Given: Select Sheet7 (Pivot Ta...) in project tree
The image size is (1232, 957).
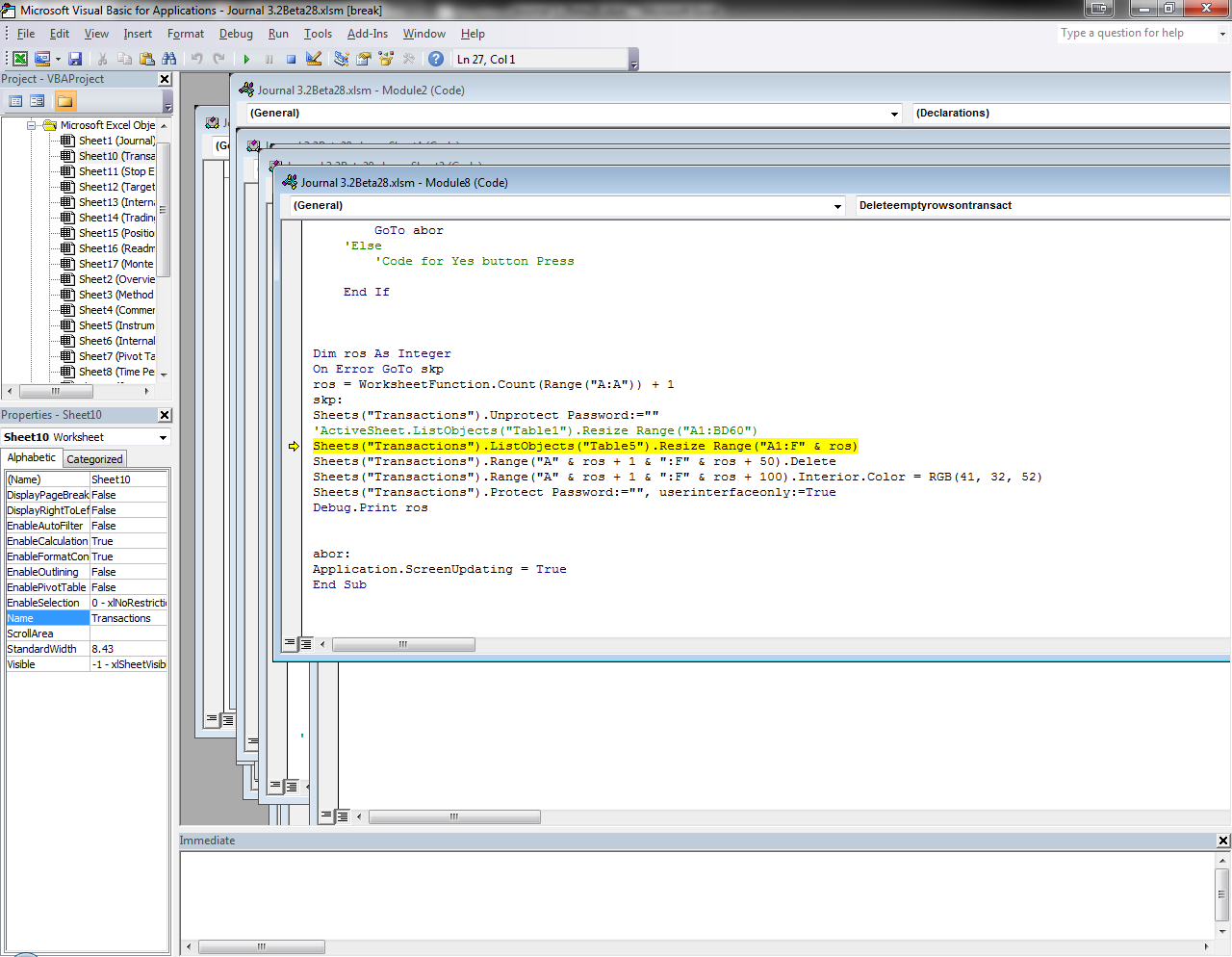Looking at the screenshot, I should pos(116,356).
